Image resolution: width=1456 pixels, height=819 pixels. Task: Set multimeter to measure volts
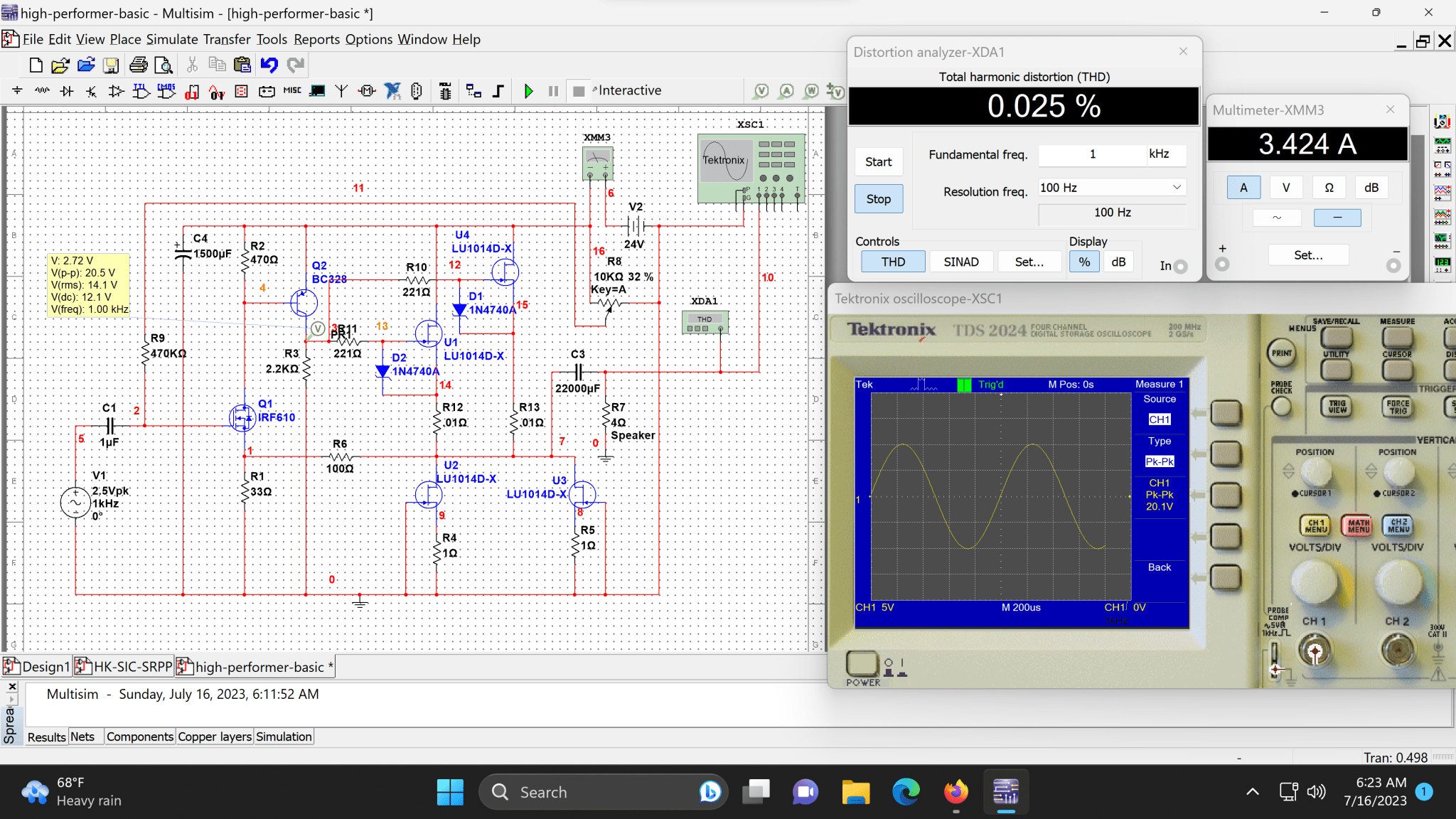[x=1286, y=188]
